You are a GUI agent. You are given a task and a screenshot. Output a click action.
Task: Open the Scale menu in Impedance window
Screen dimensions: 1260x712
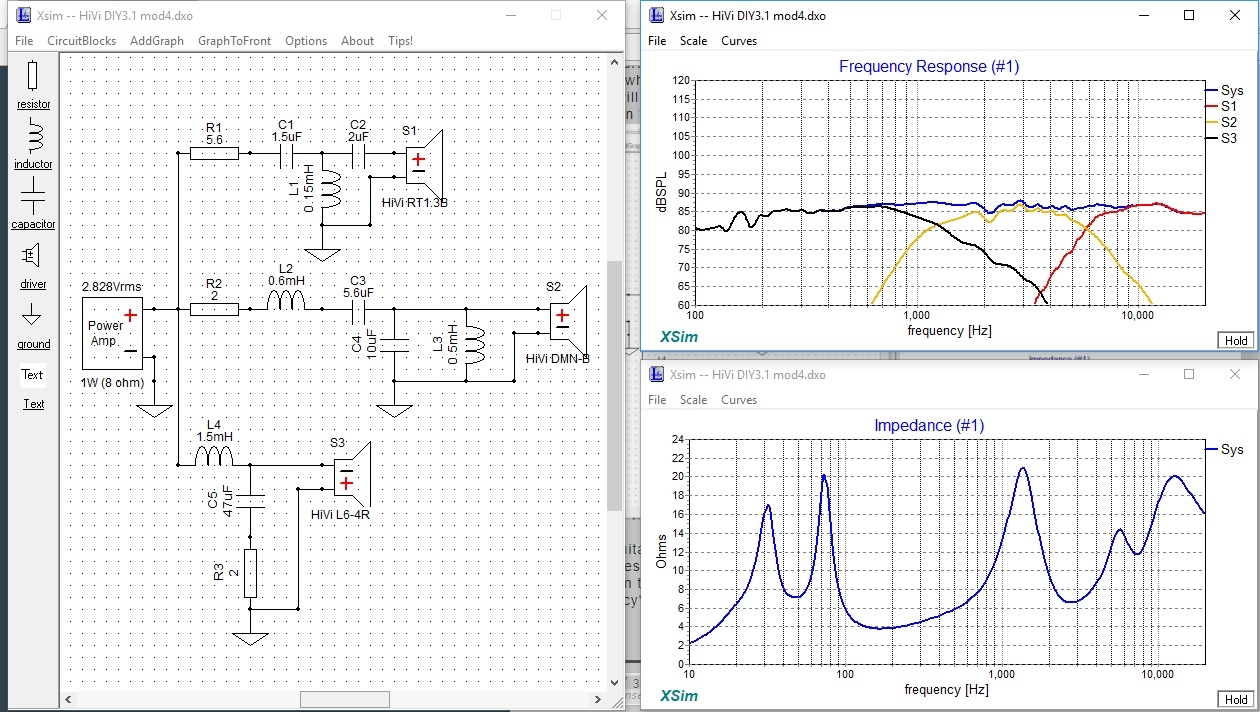[693, 400]
